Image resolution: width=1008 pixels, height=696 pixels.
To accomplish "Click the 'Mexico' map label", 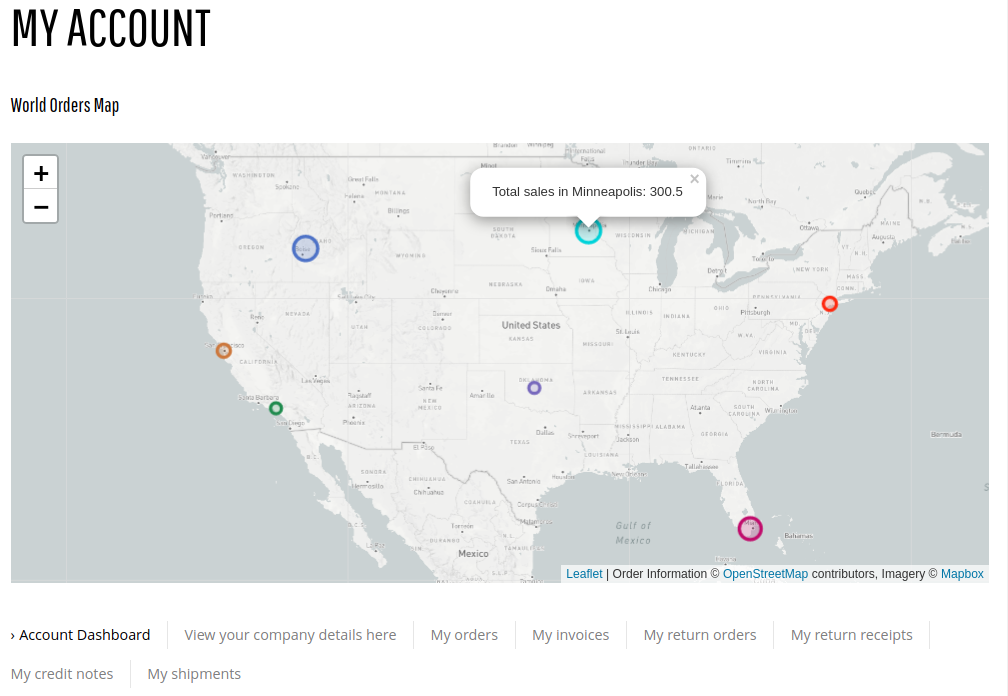I will coord(473,553).
